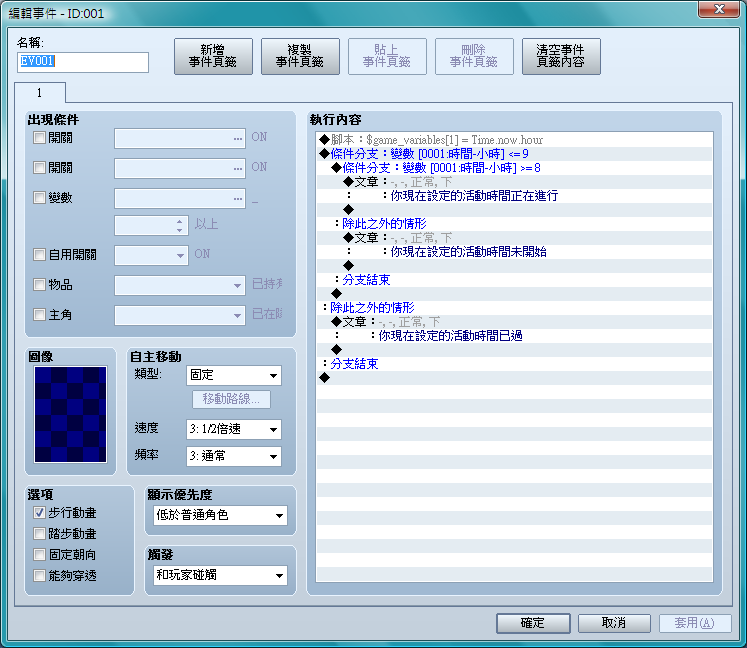Select text line 你現在設定的活動時間正在進行

[515, 196]
